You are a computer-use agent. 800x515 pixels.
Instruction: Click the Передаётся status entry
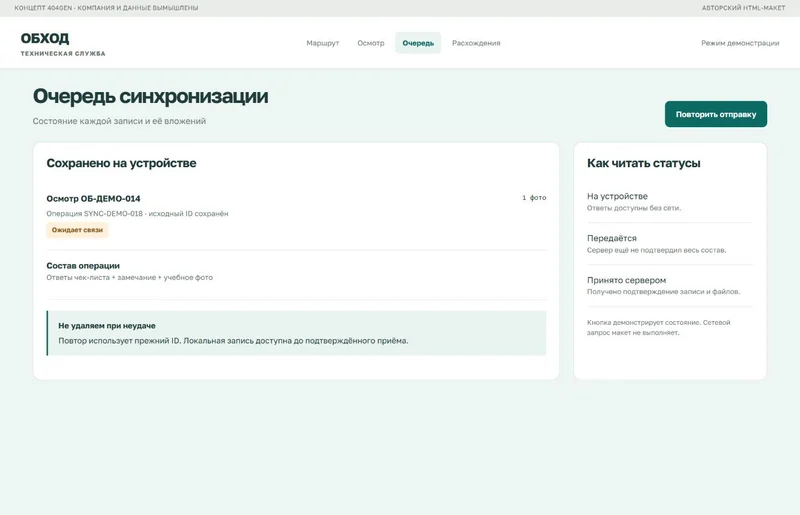click(x=611, y=238)
